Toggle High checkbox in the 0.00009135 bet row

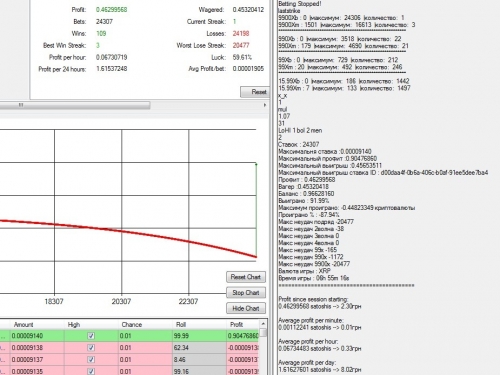pos(91,371)
